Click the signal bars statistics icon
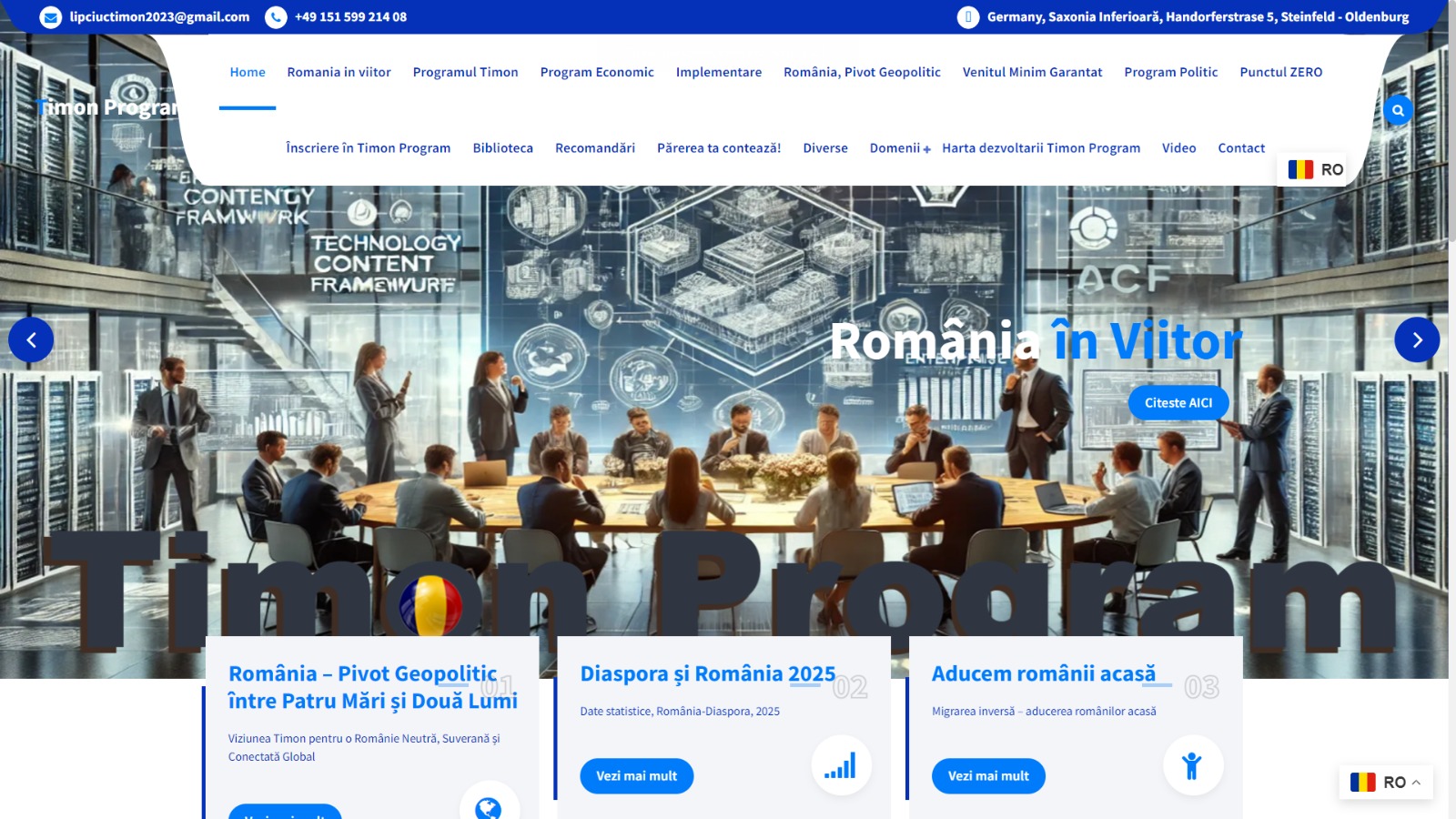1456x819 pixels. (x=841, y=766)
